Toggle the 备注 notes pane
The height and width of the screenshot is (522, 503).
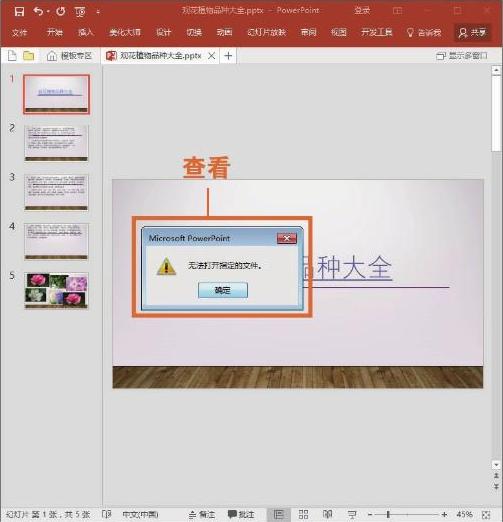pyautogui.click(x=202, y=514)
